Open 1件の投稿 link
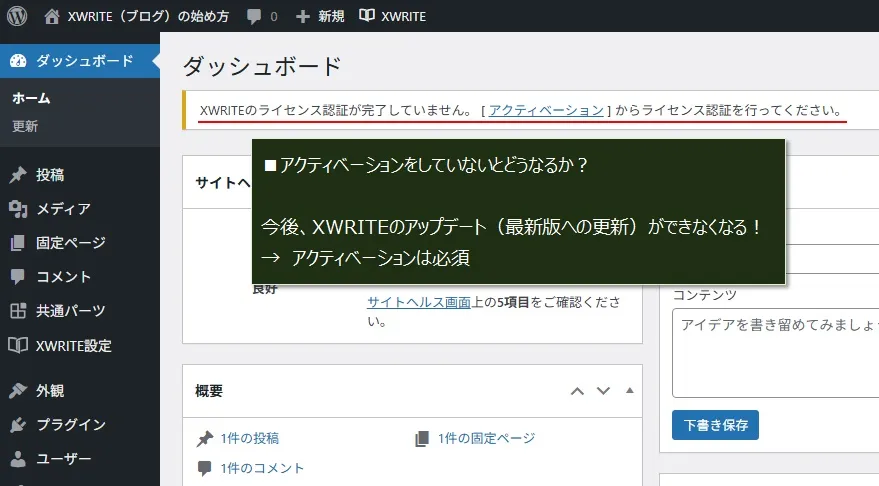Image resolution: width=879 pixels, height=486 pixels. pos(249,438)
